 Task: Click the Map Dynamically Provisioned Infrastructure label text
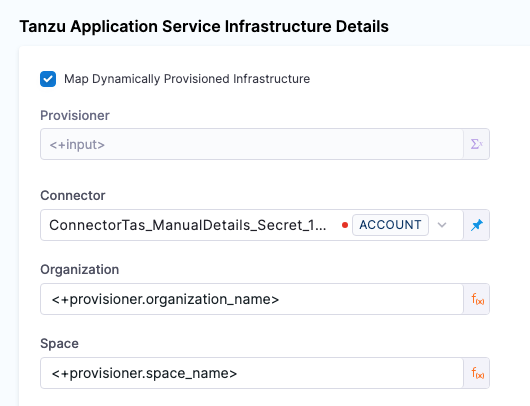click(x=187, y=79)
